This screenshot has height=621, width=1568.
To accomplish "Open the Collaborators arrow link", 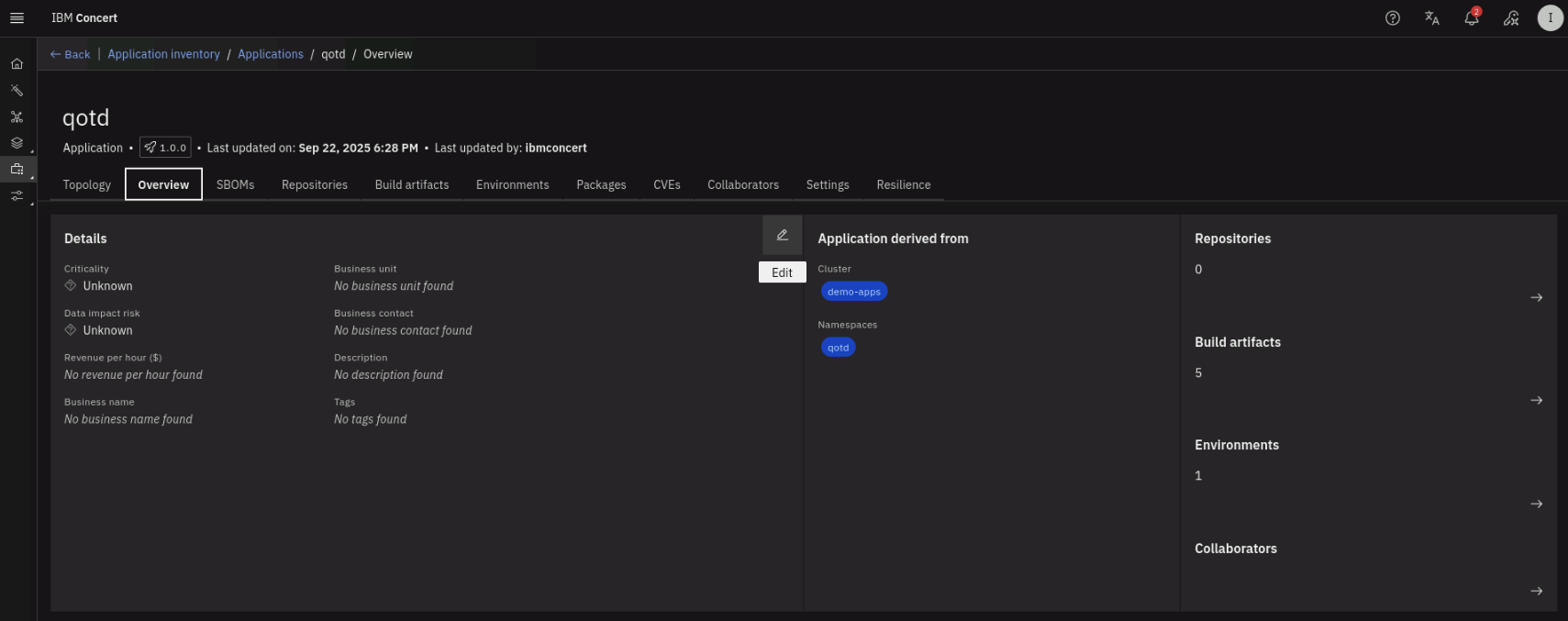I will pos(1536,592).
